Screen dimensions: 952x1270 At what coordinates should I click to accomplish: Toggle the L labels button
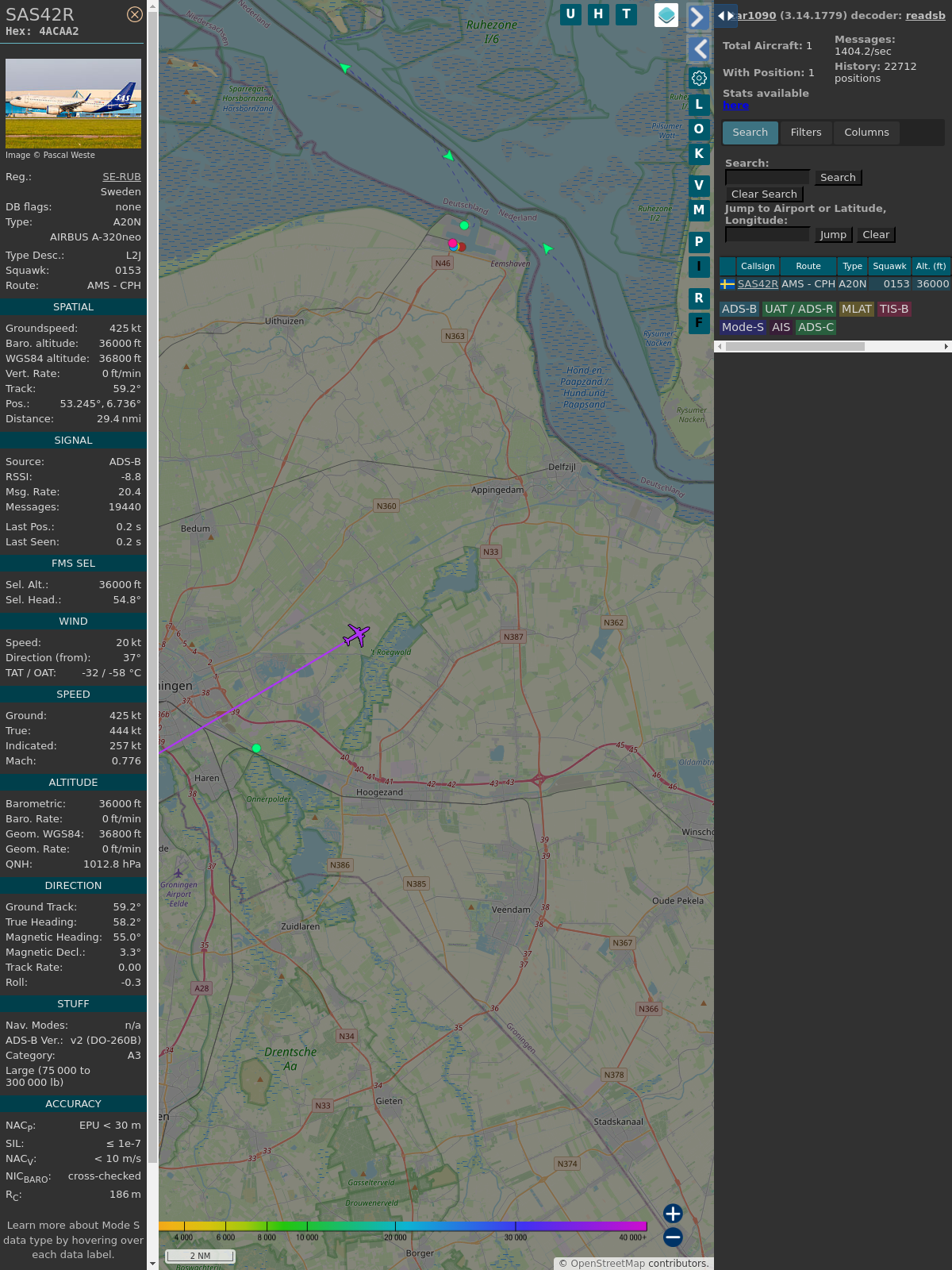coord(699,105)
